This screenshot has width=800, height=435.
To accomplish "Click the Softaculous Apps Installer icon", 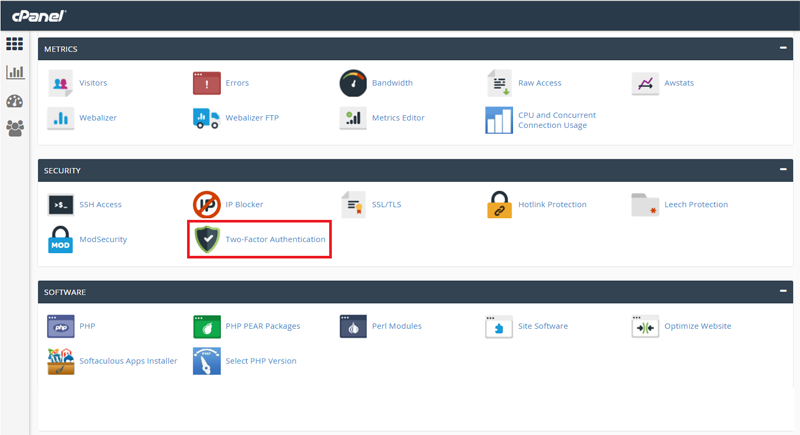I will 61,361.
